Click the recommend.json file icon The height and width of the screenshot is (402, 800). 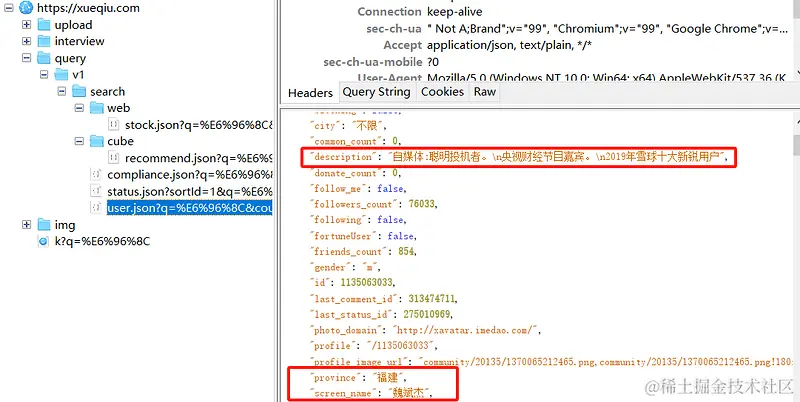pyautogui.click(x=114, y=158)
